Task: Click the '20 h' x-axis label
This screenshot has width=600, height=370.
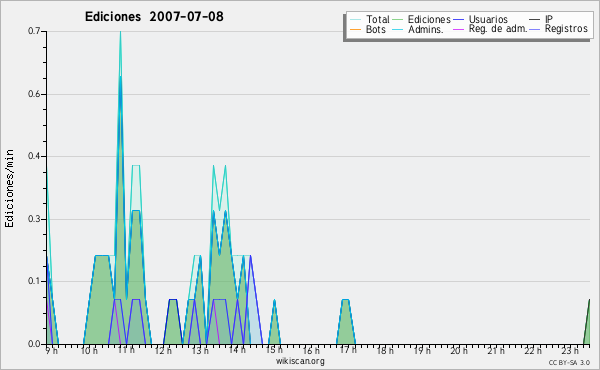Action: 459,350
